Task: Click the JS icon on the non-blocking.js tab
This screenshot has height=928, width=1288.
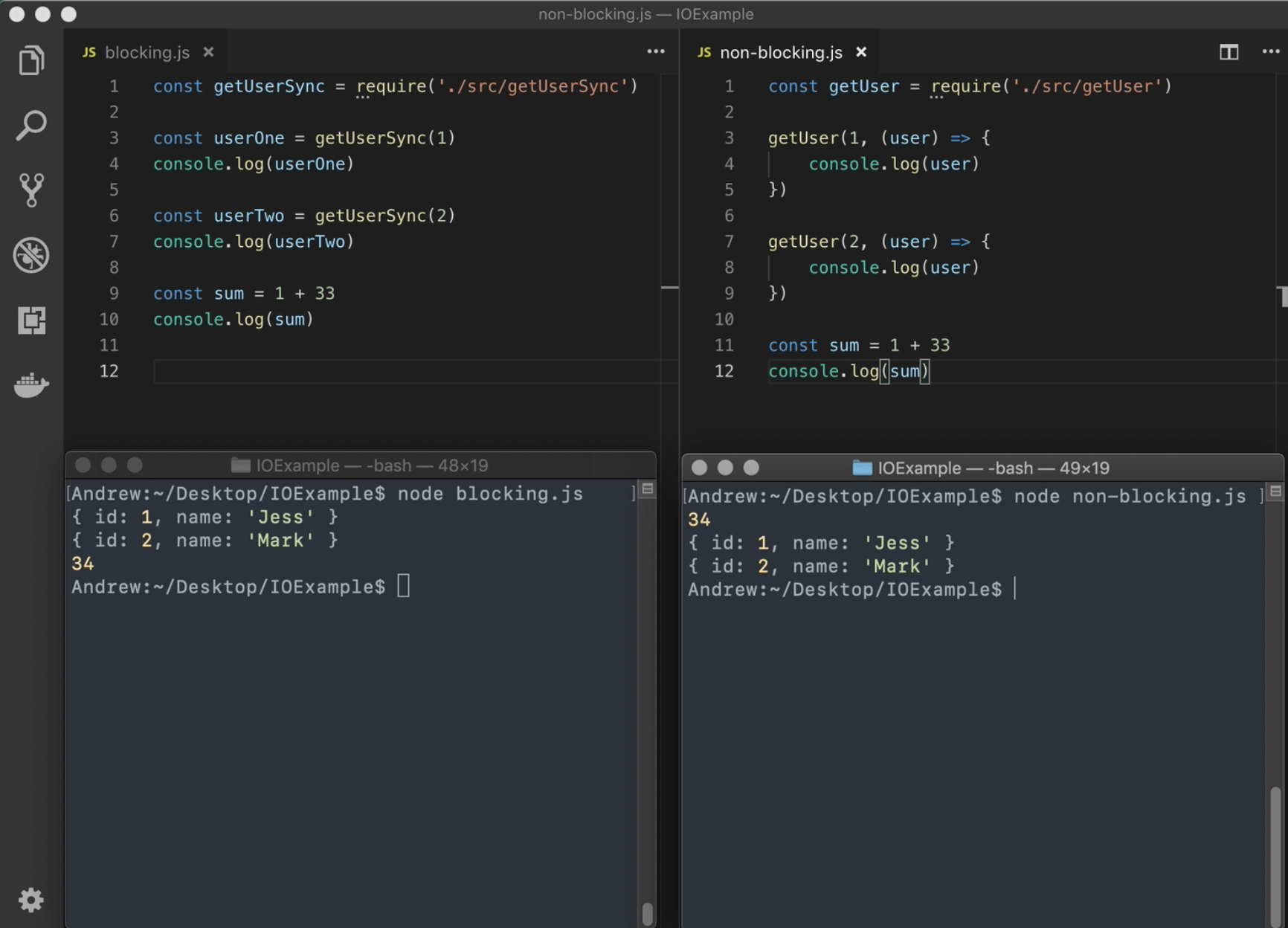Action: click(x=703, y=52)
